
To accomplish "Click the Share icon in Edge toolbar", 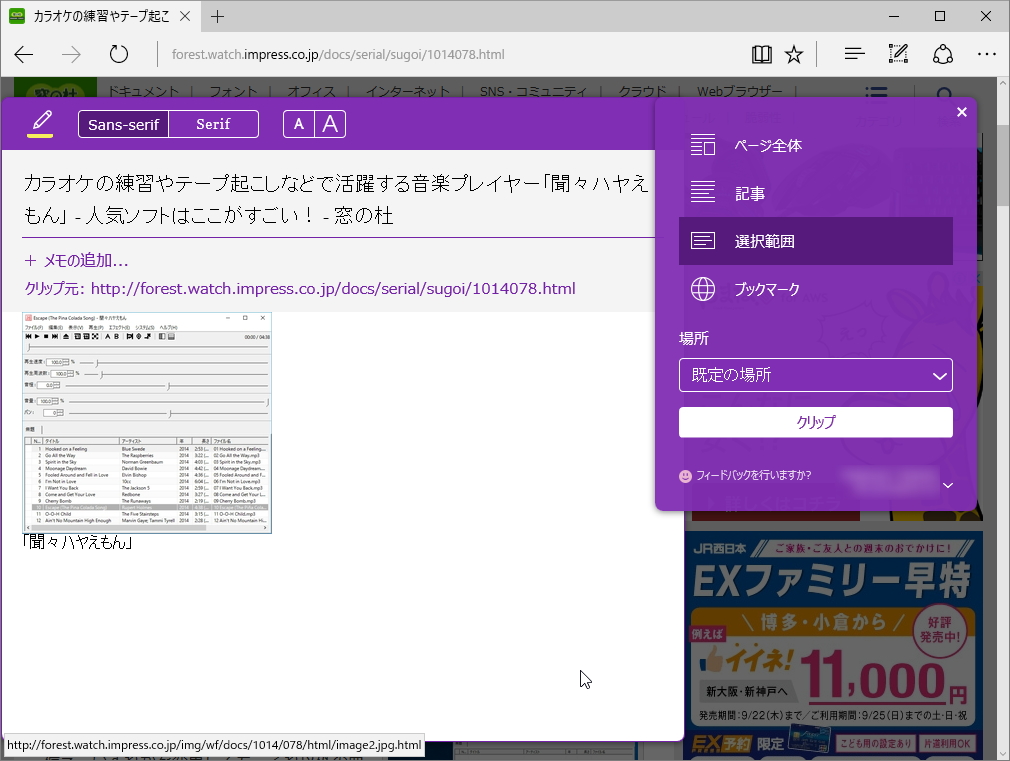I will pyautogui.click(x=943, y=54).
